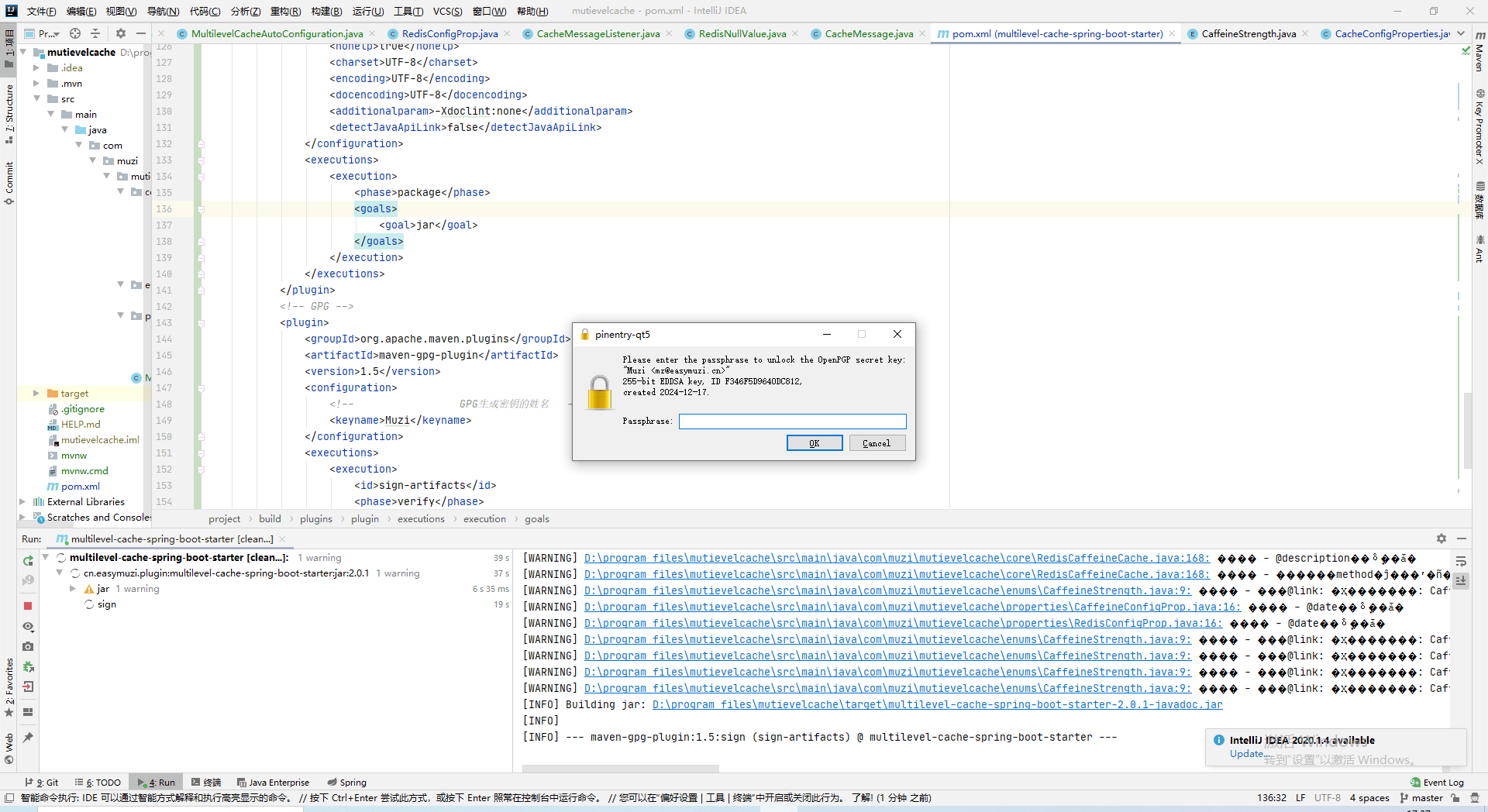Click Cancel in the pinentry dialog

(877, 443)
